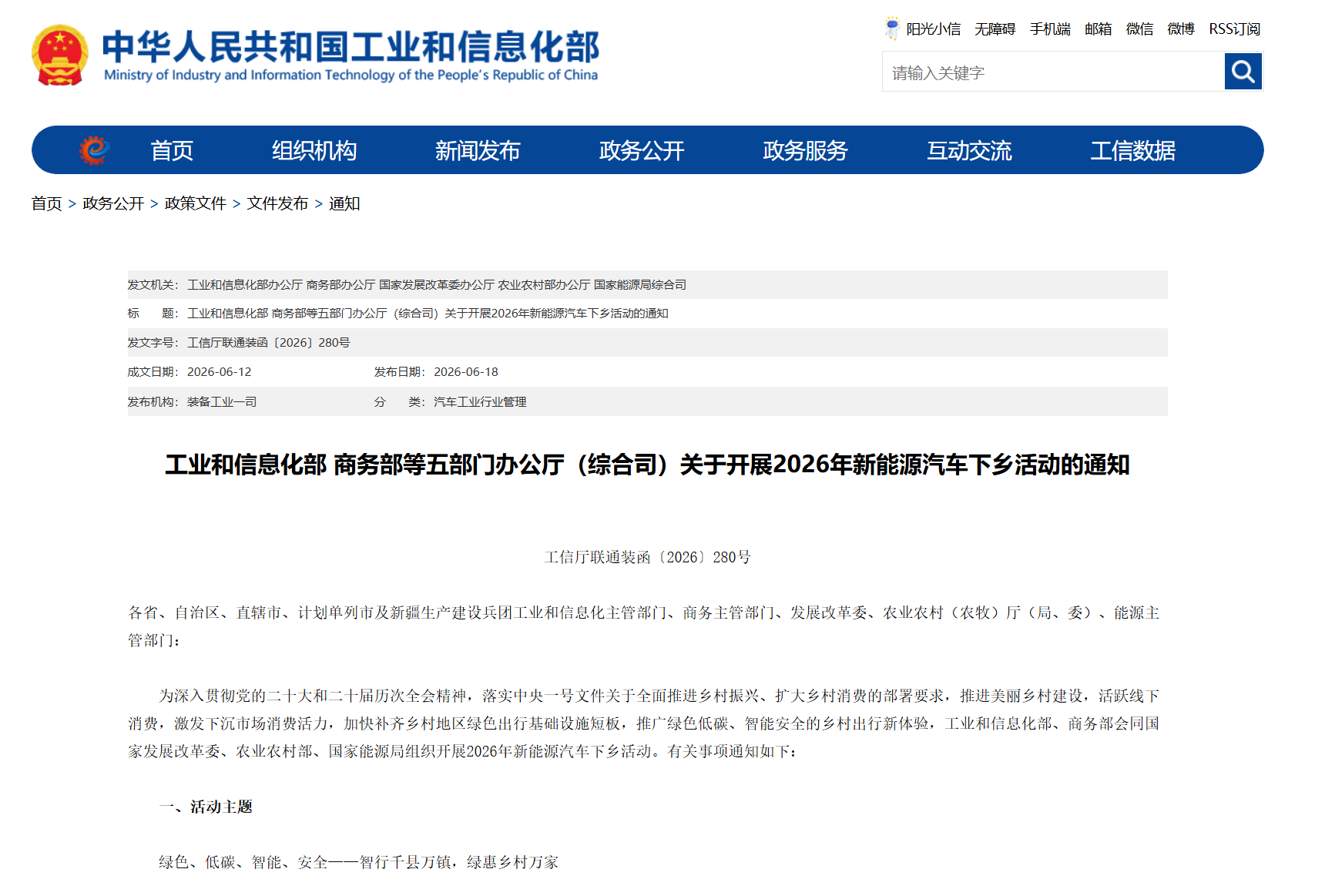This screenshot has height=896, width=1325.
Task: Open the 政务公开 navigation menu
Action: tap(642, 150)
